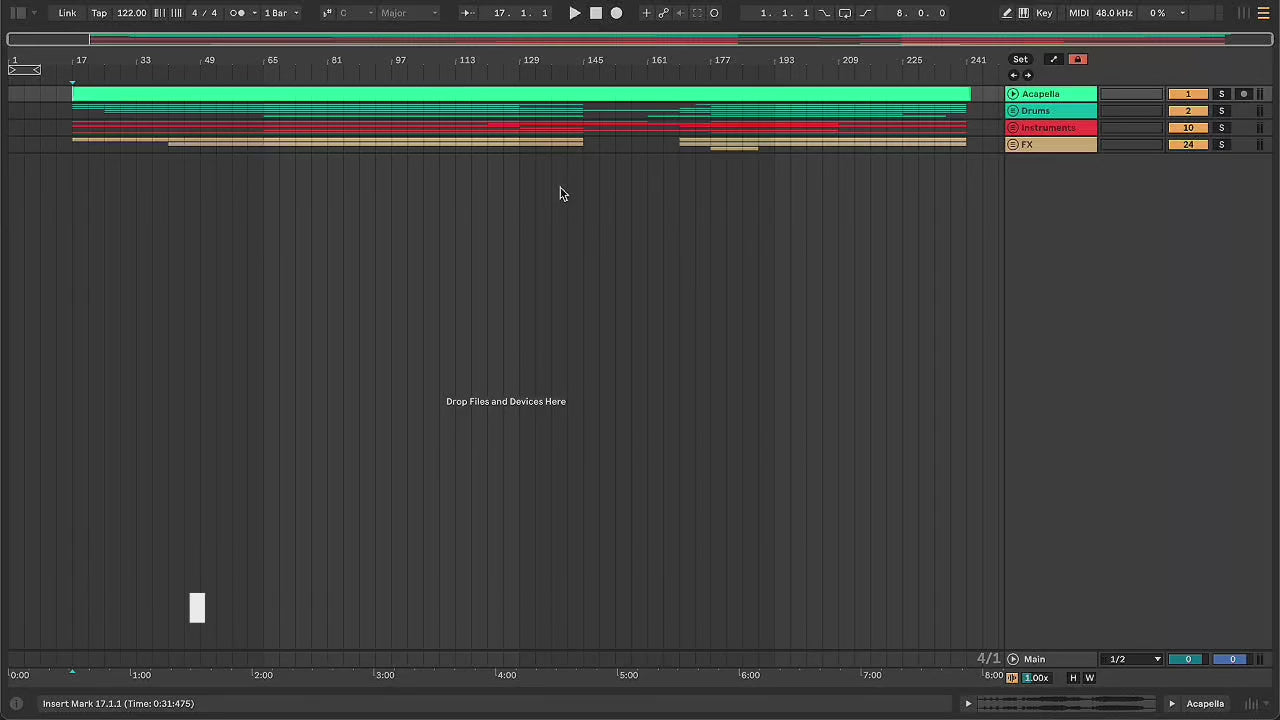Click the Link button
Viewport: 1280px width, 720px height.
pos(67,13)
